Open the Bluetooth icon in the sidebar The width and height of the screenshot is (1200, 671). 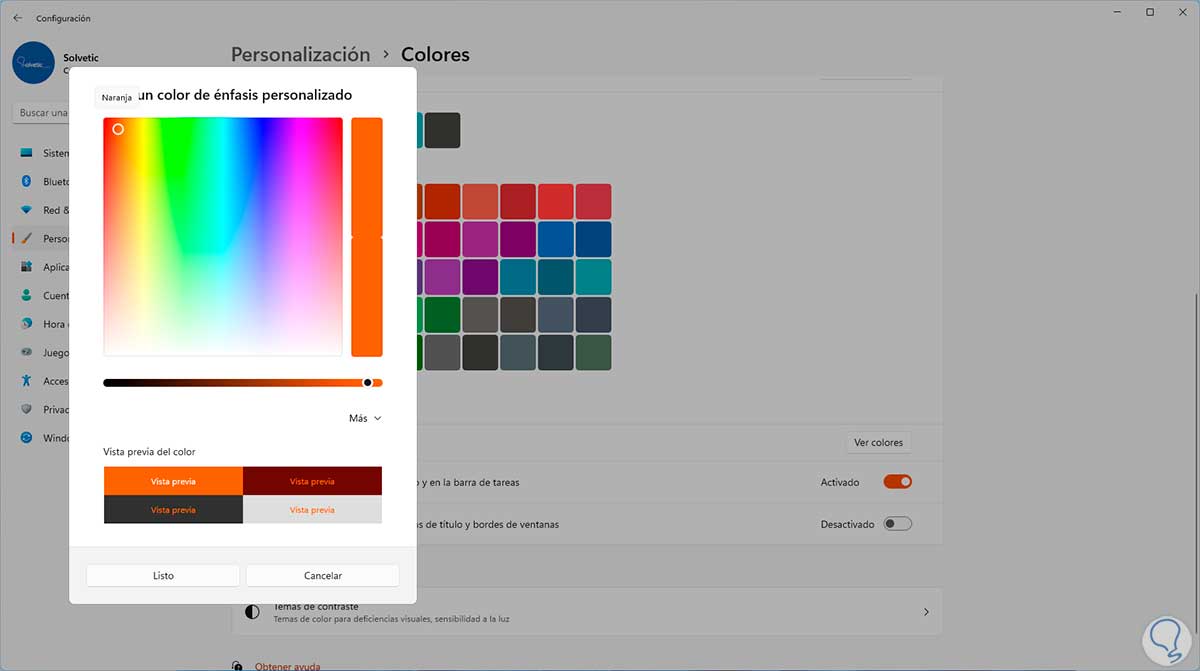[x=26, y=182]
